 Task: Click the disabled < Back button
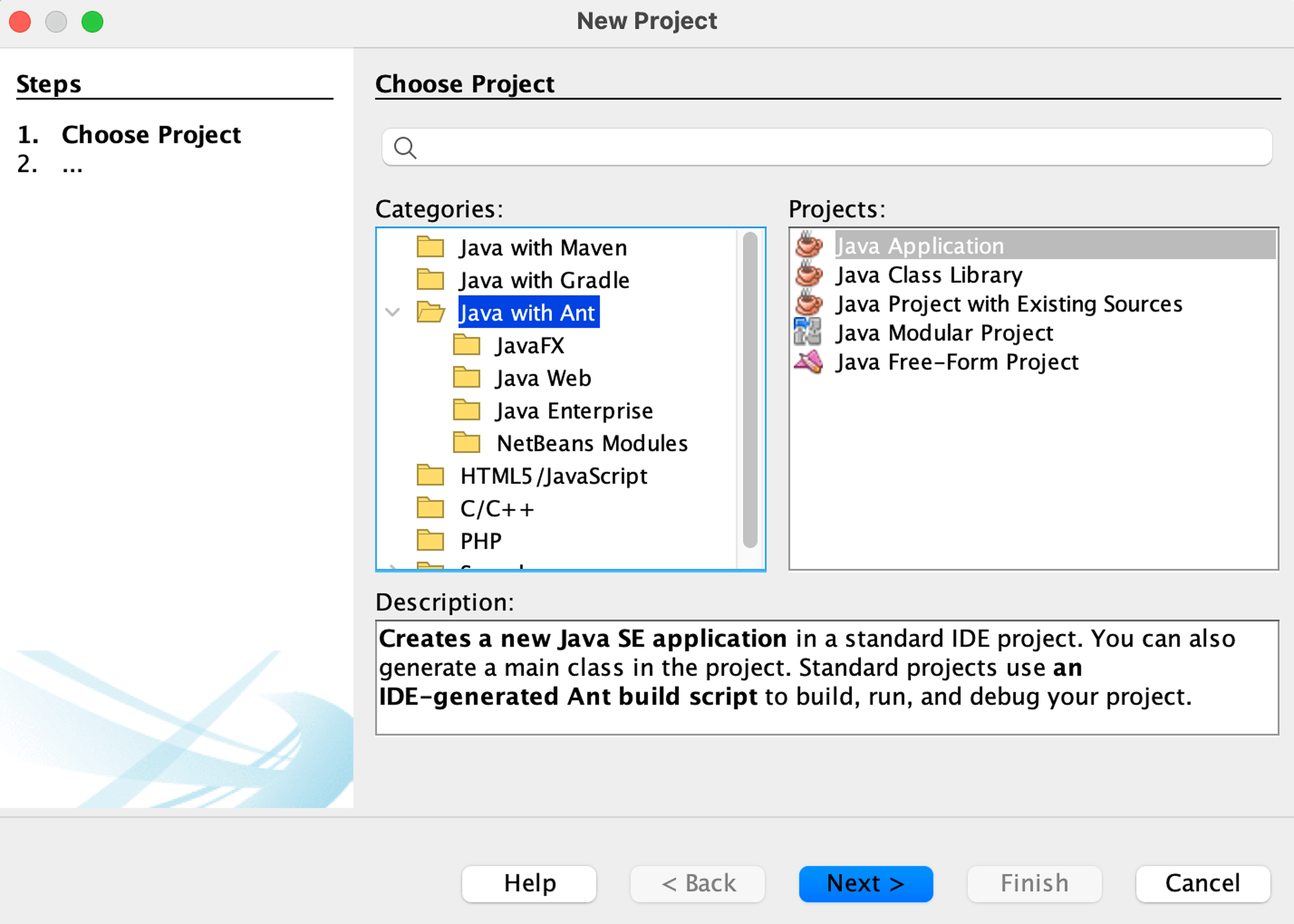pyautogui.click(x=698, y=884)
